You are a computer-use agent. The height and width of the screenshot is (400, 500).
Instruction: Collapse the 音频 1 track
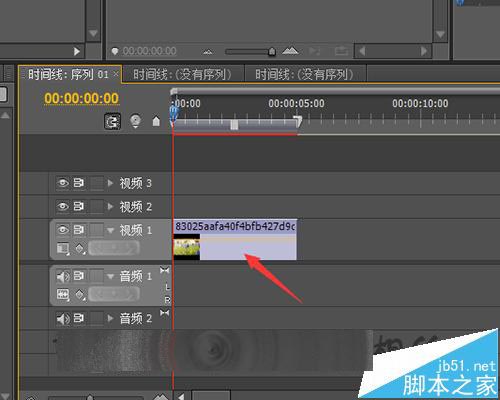tap(110, 276)
